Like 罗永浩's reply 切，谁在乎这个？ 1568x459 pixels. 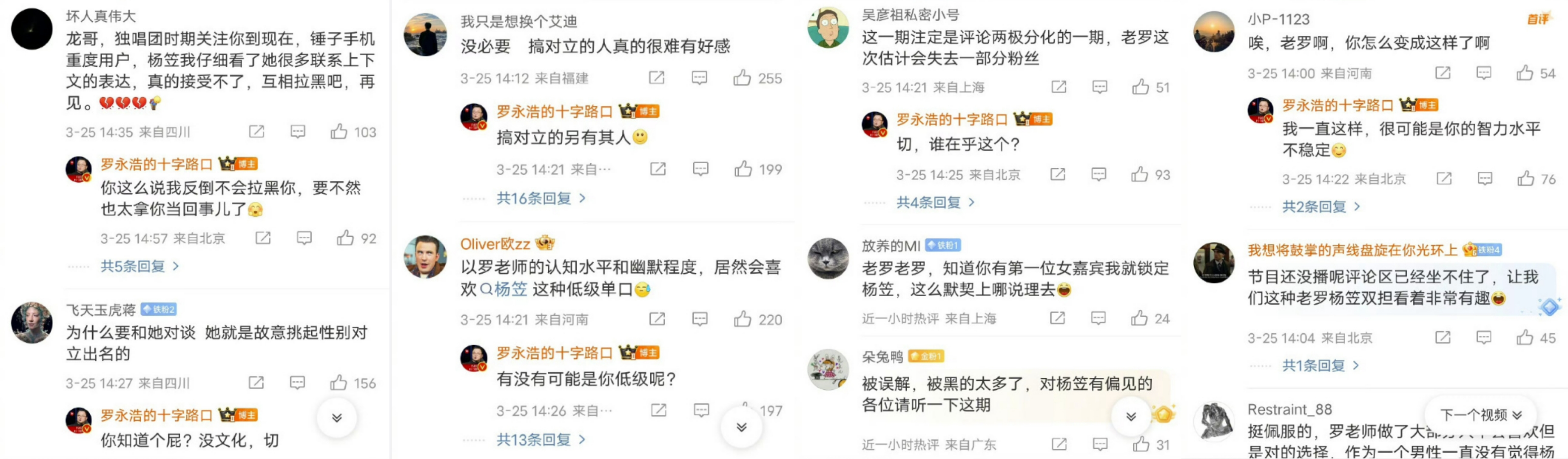1139,175
